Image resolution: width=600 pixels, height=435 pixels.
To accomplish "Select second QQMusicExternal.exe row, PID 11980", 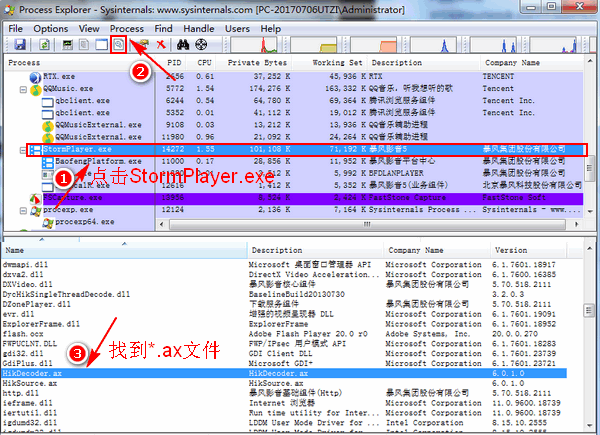I will 294,137.
